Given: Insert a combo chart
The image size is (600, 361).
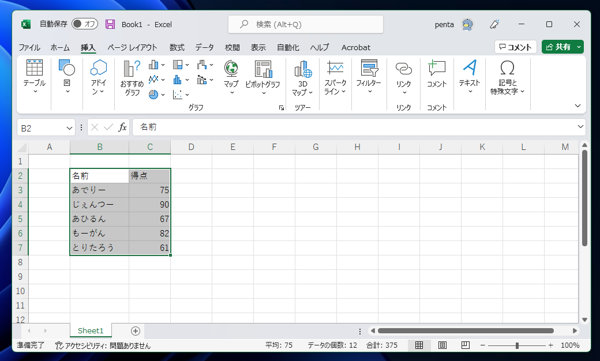Looking at the screenshot, I should 202,80.
